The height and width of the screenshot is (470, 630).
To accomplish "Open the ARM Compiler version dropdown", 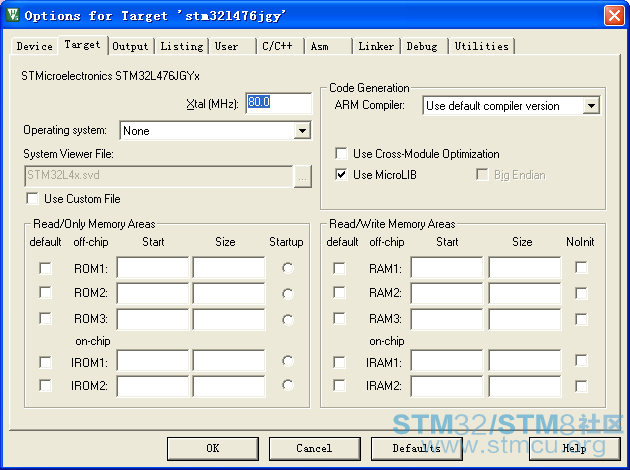I will pos(591,106).
